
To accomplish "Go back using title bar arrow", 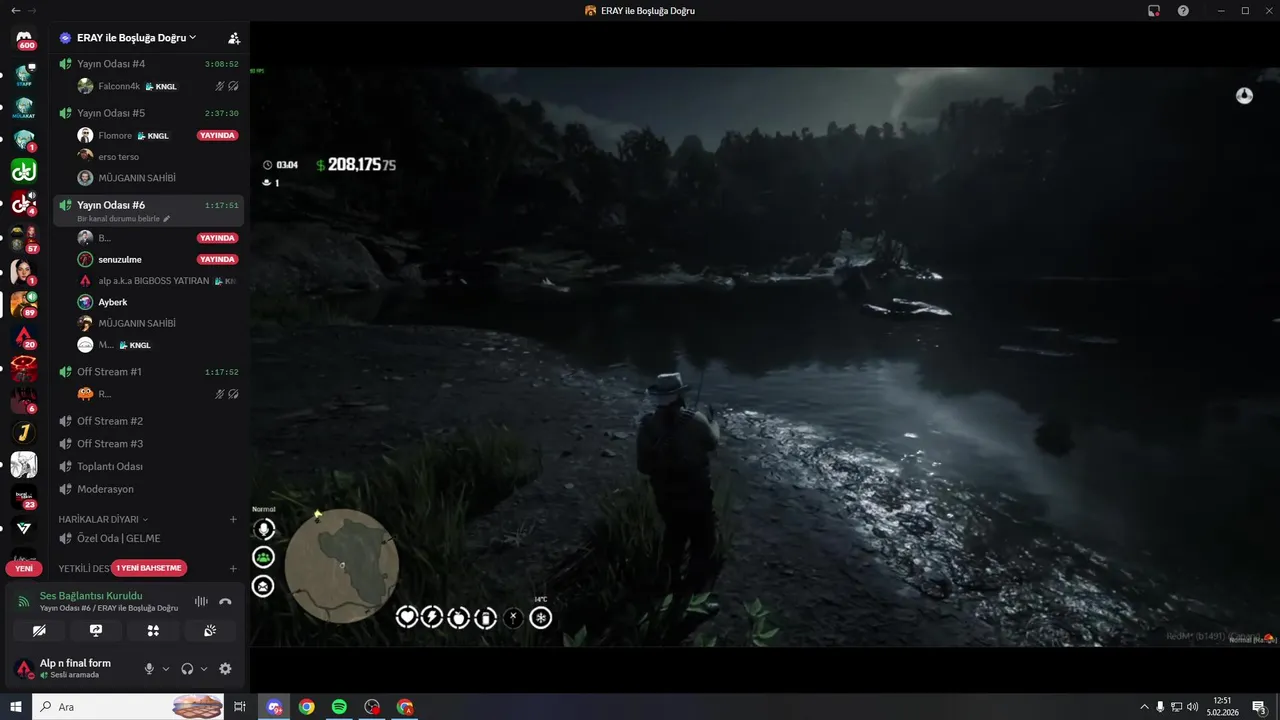I will [15, 10].
